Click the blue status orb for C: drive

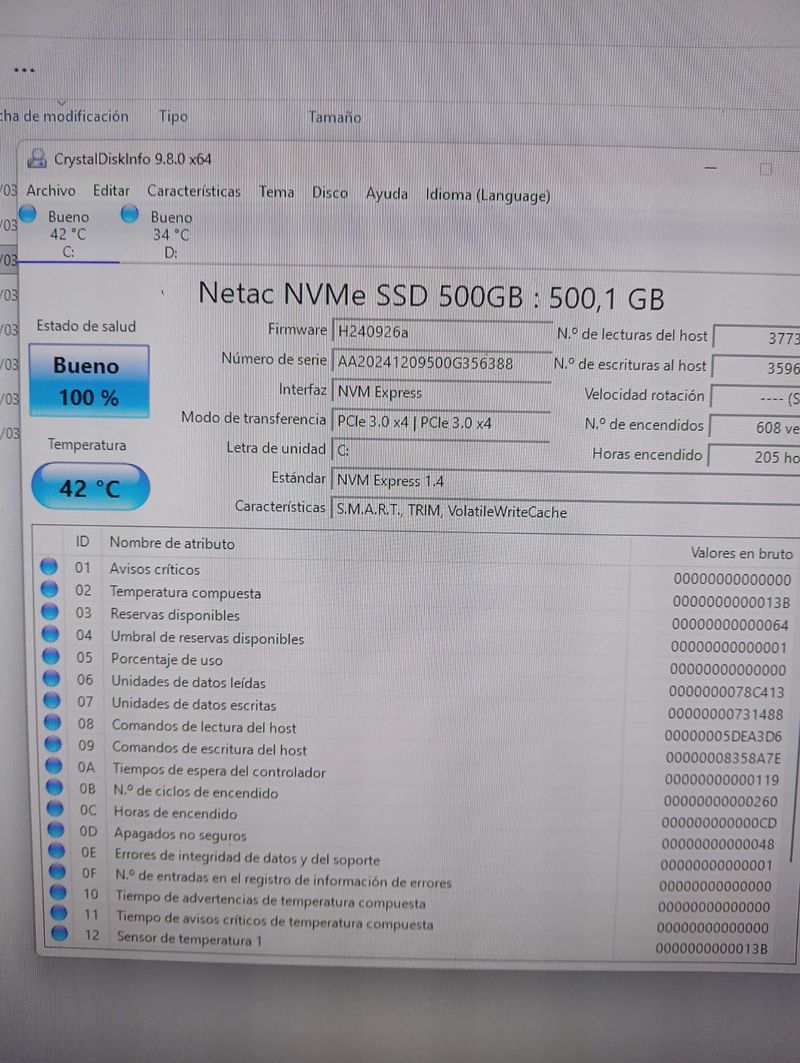[28, 214]
